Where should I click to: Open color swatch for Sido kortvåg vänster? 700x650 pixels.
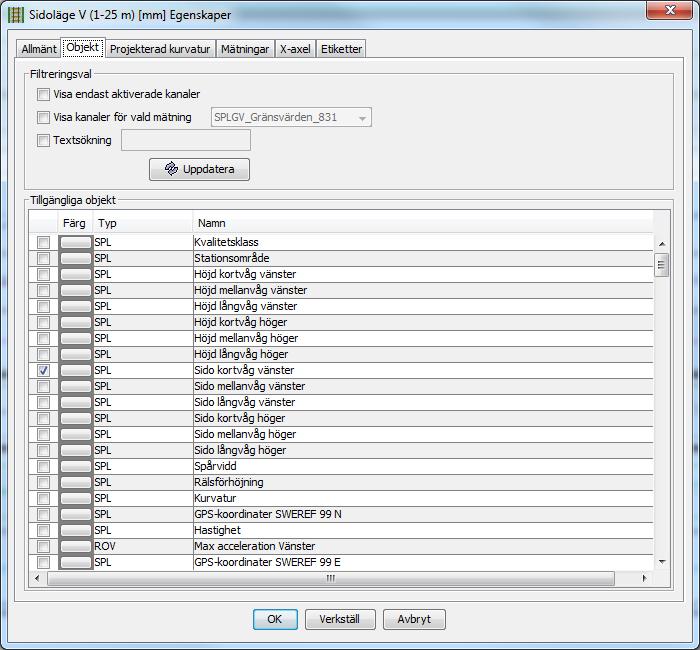(x=75, y=371)
